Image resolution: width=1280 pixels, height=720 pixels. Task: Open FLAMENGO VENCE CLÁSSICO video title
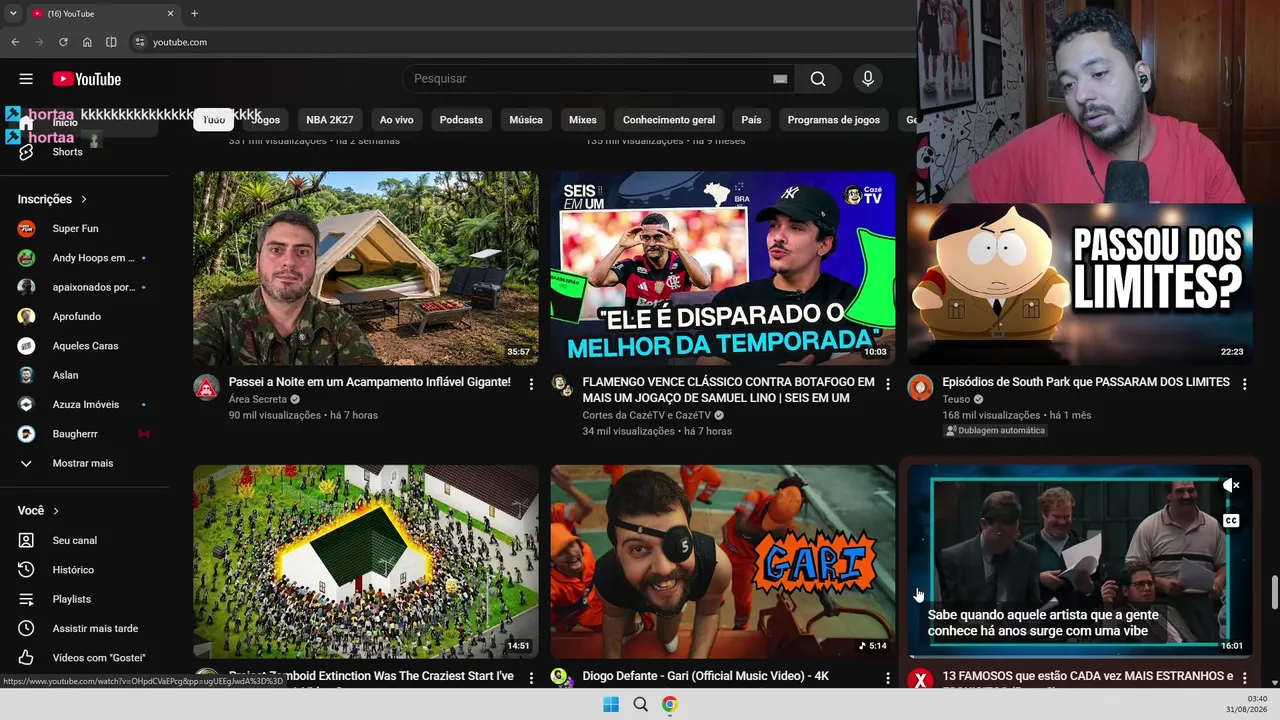click(x=729, y=390)
